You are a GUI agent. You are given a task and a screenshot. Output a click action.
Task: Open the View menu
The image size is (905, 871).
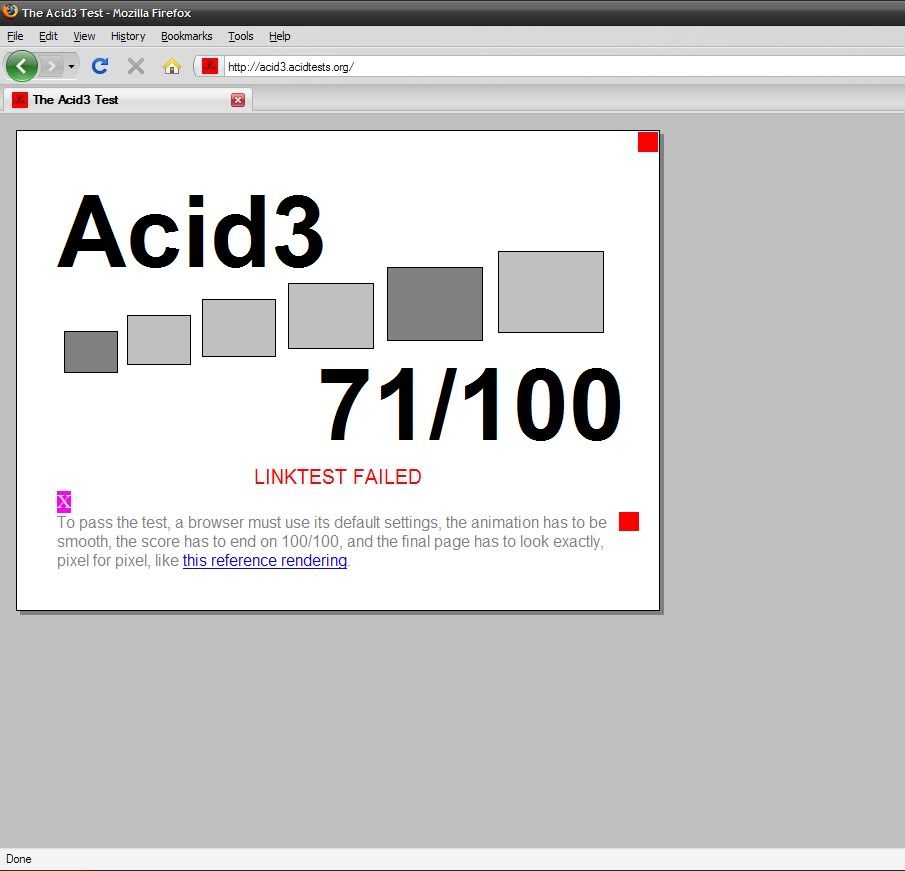pos(84,36)
